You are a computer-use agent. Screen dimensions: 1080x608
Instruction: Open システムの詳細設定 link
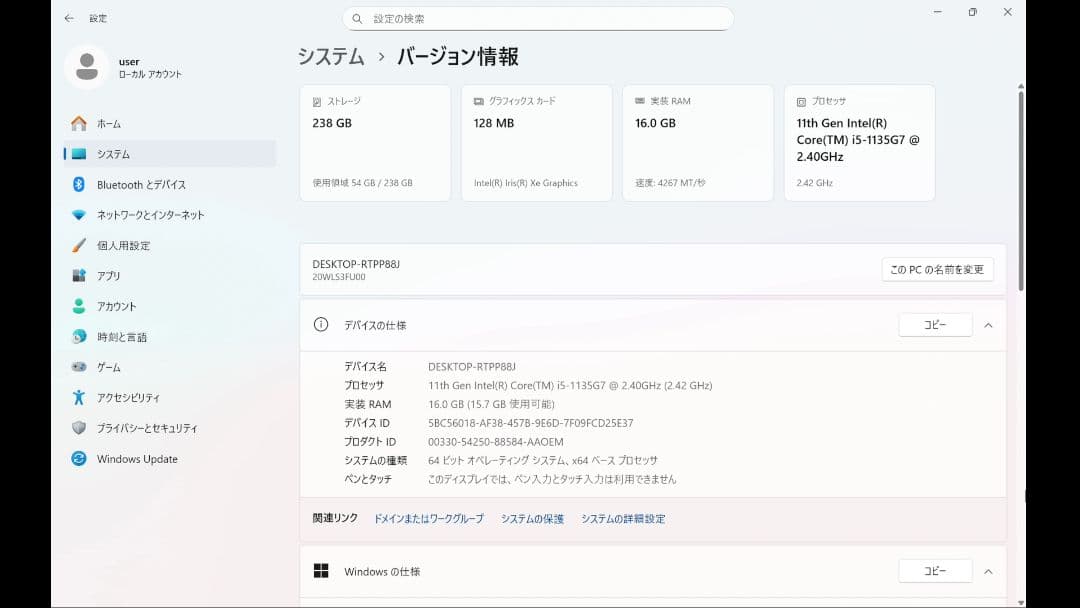(623, 518)
